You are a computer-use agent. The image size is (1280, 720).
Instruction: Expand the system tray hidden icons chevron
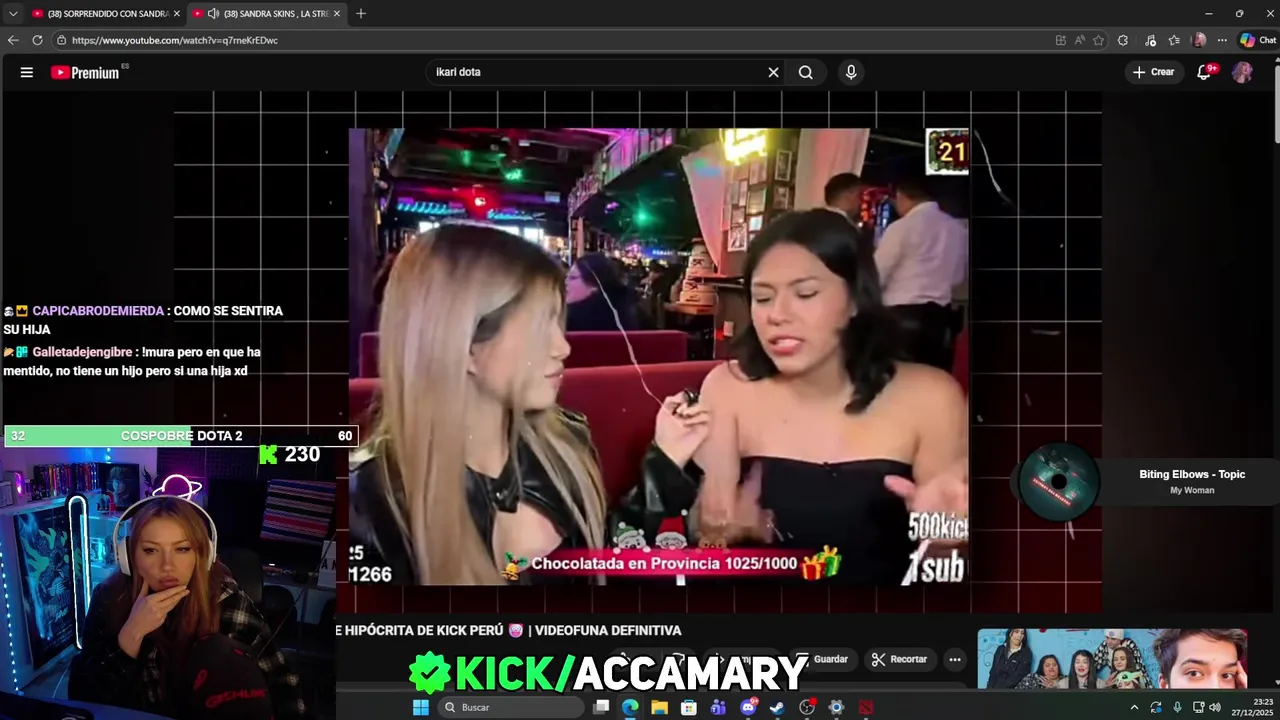[x=1134, y=707]
